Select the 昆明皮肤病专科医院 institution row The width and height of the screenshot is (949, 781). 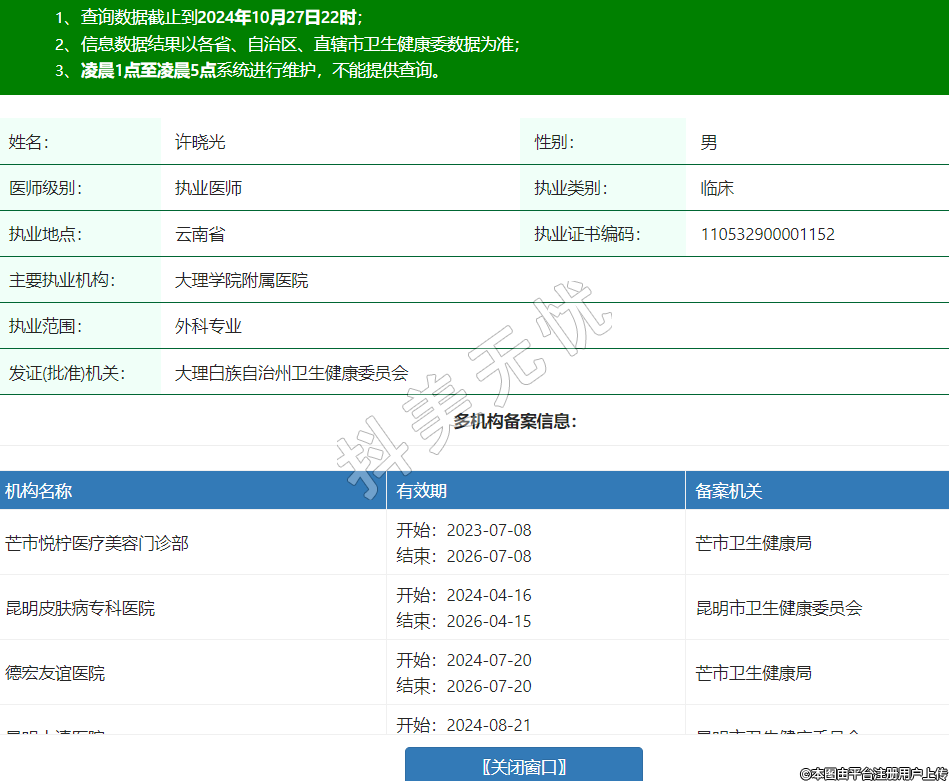(x=81, y=608)
